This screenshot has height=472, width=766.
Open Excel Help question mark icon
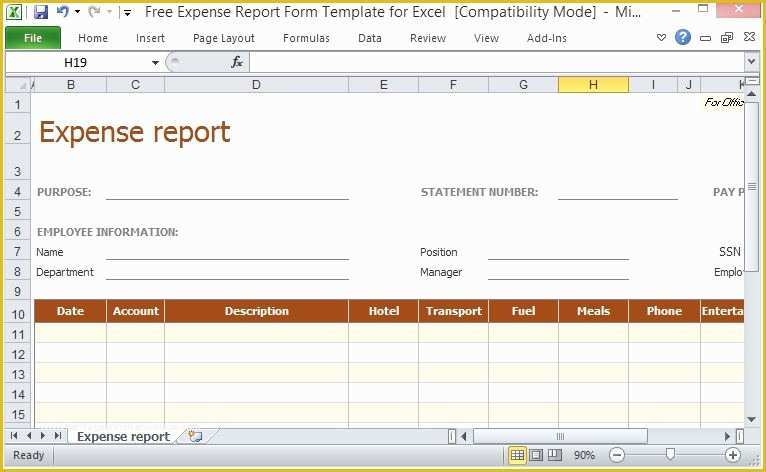click(683, 38)
